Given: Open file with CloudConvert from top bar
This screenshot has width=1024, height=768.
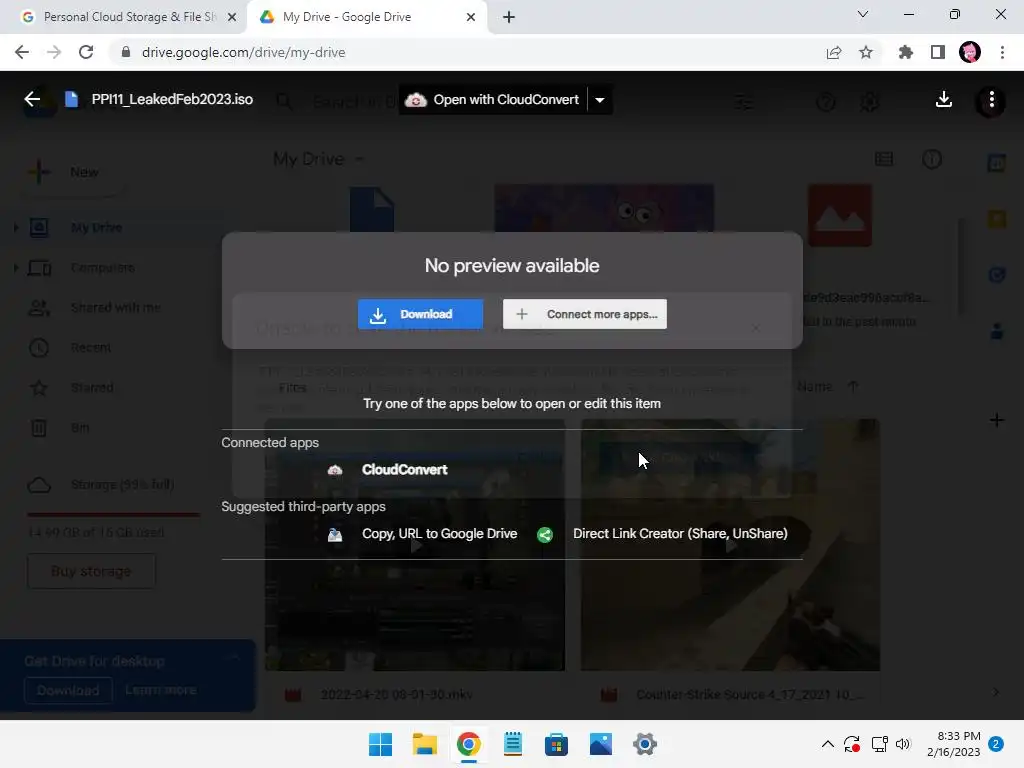Looking at the screenshot, I should click(x=493, y=100).
